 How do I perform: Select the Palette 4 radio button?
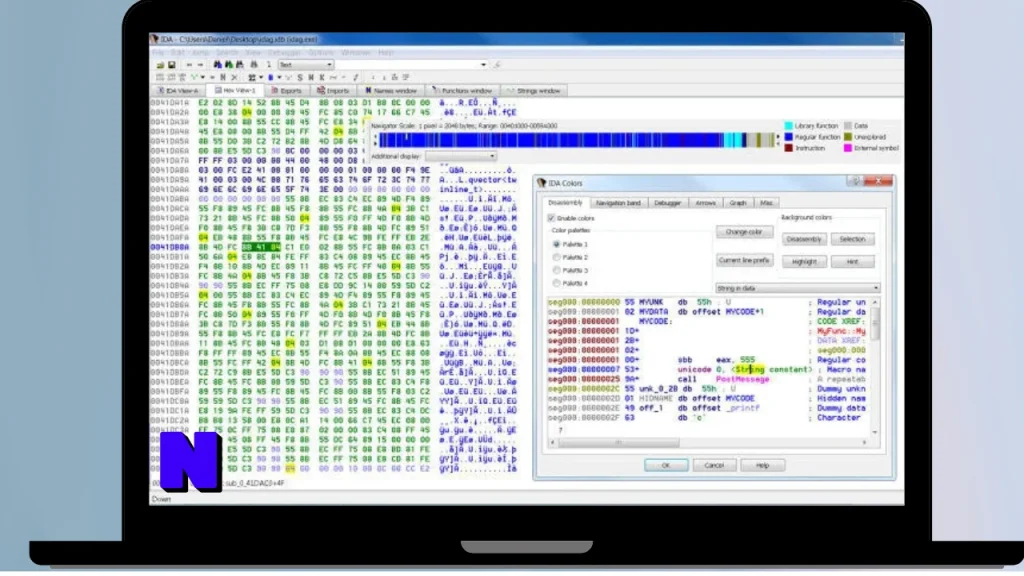click(x=556, y=283)
